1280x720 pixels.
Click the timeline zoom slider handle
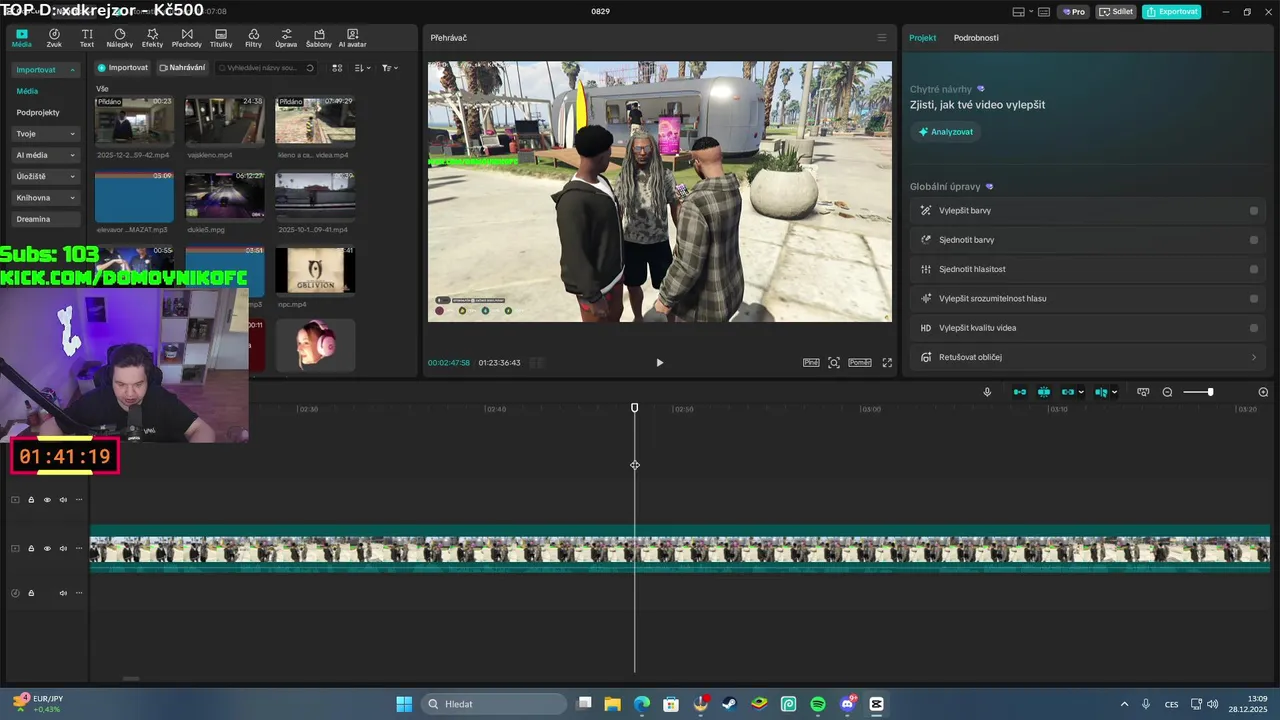click(1210, 392)
